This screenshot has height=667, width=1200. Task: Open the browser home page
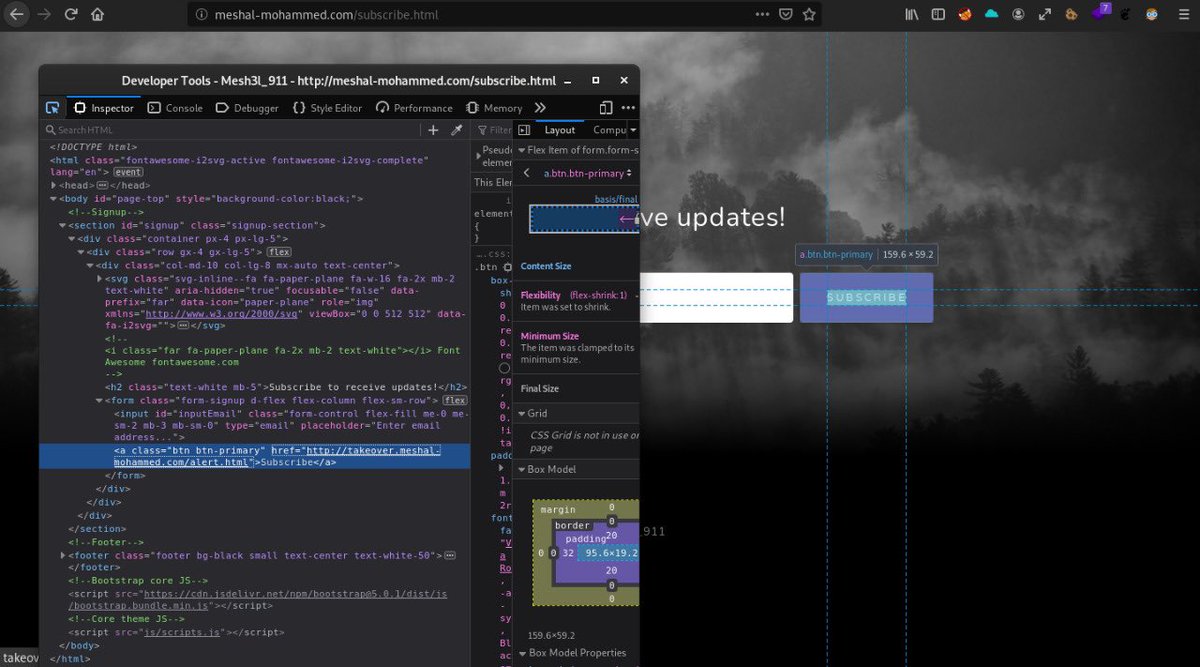click(98, 15)
